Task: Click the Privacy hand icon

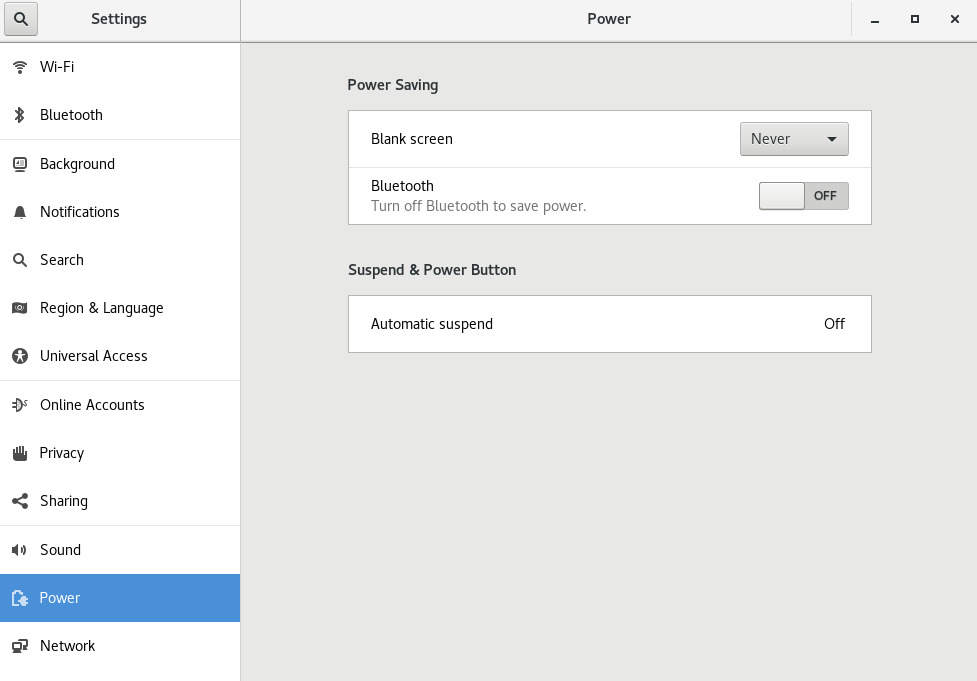Action: 20,453
